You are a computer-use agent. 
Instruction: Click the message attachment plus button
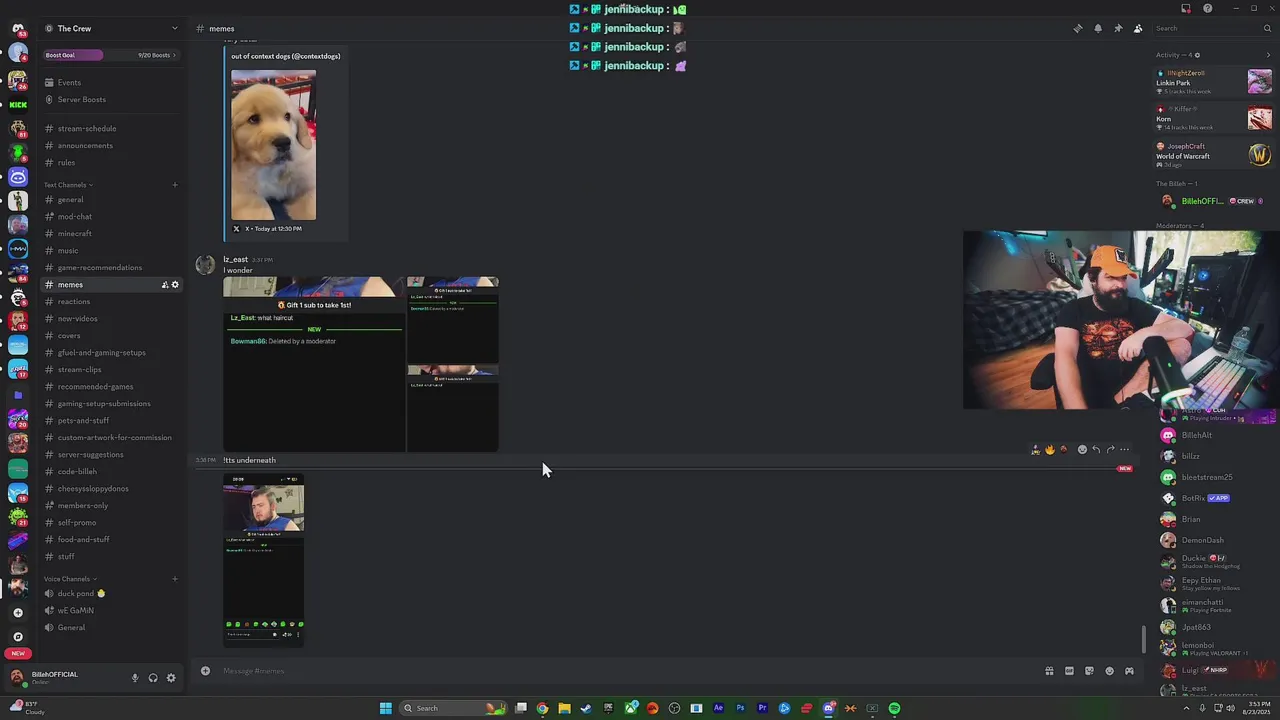[x=205, y=671]
